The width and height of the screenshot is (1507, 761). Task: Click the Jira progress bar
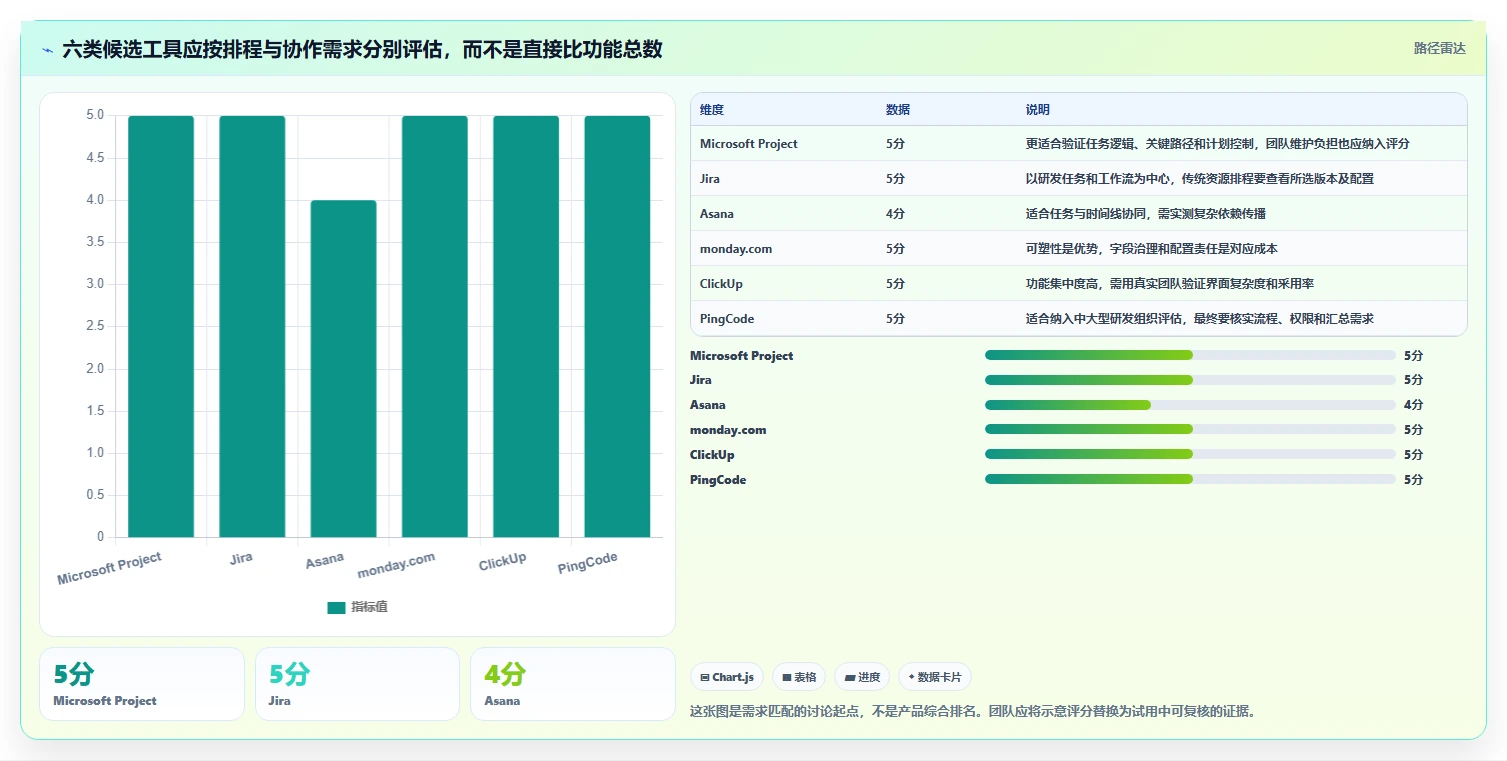(1190, 380)
